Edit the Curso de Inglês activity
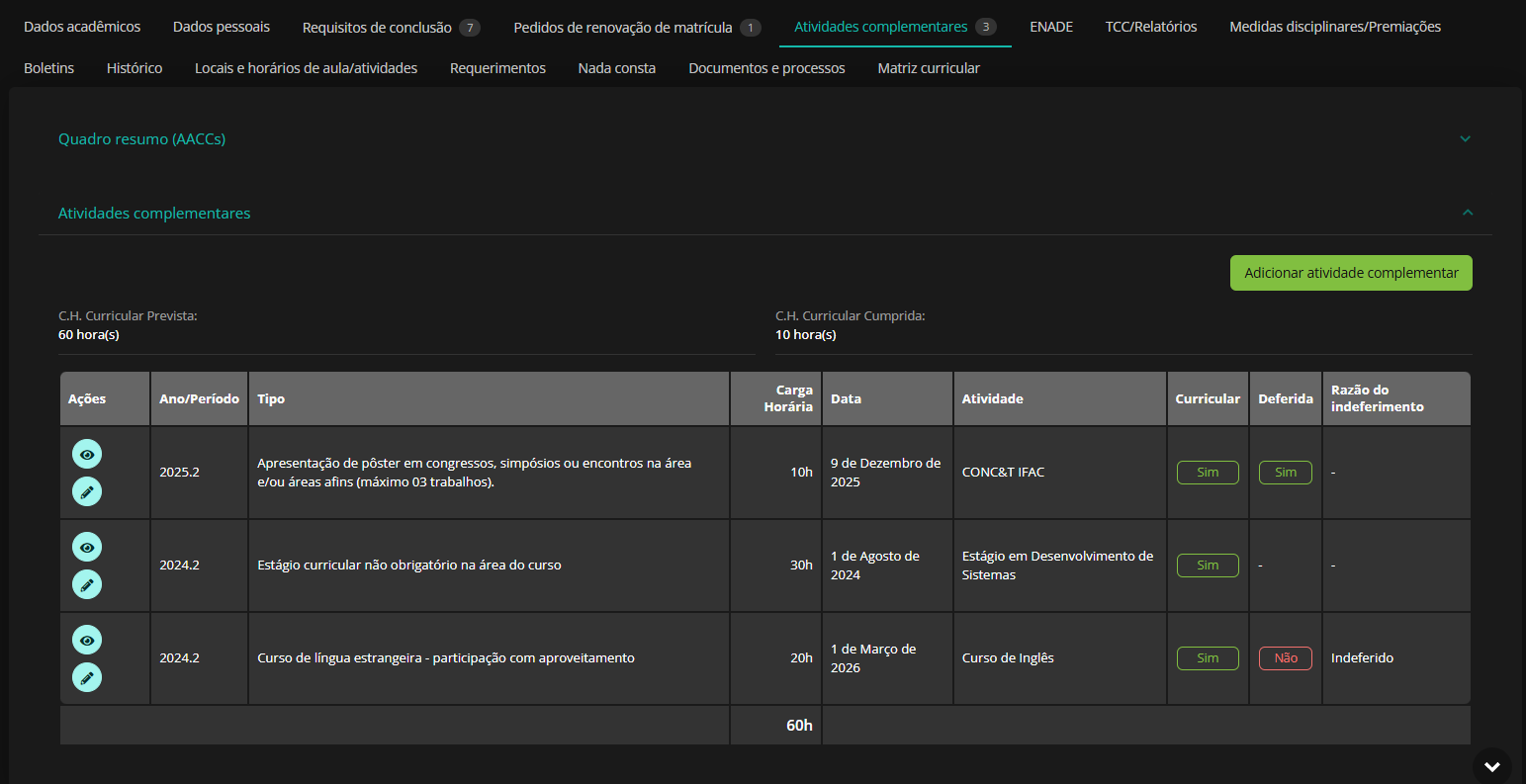This screenshot has height=784, width=1526. click(x=87, y=677)
